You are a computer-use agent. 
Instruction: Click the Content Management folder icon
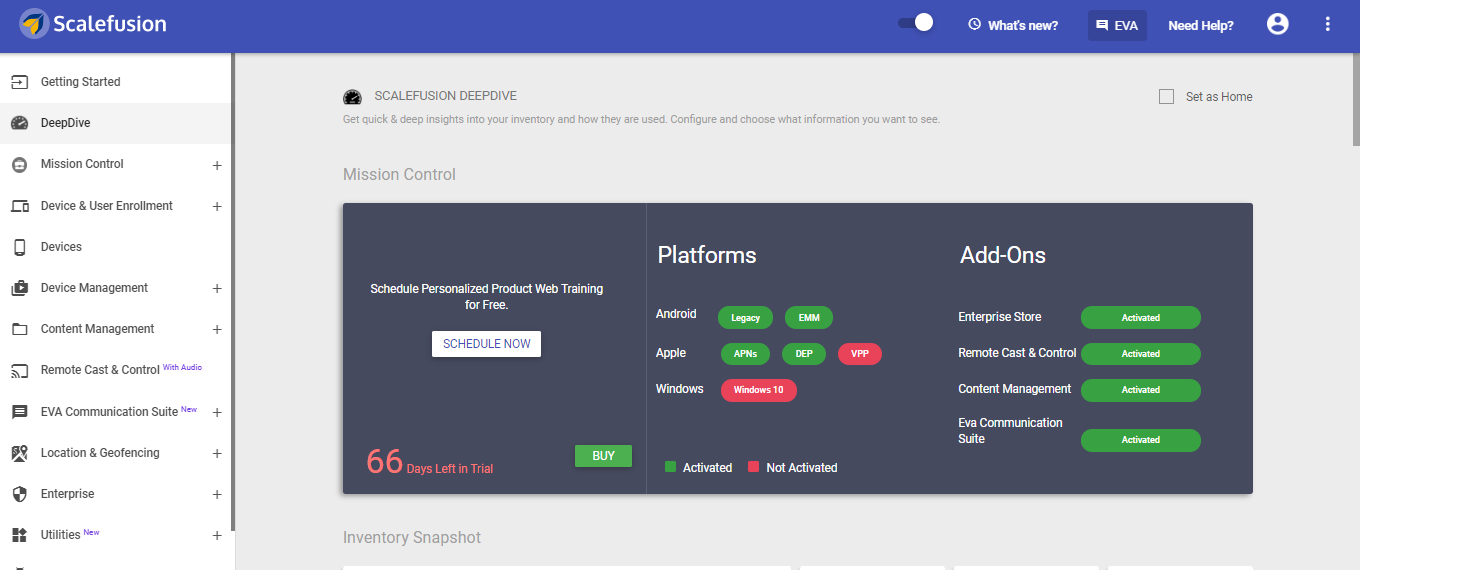(19, 329)
